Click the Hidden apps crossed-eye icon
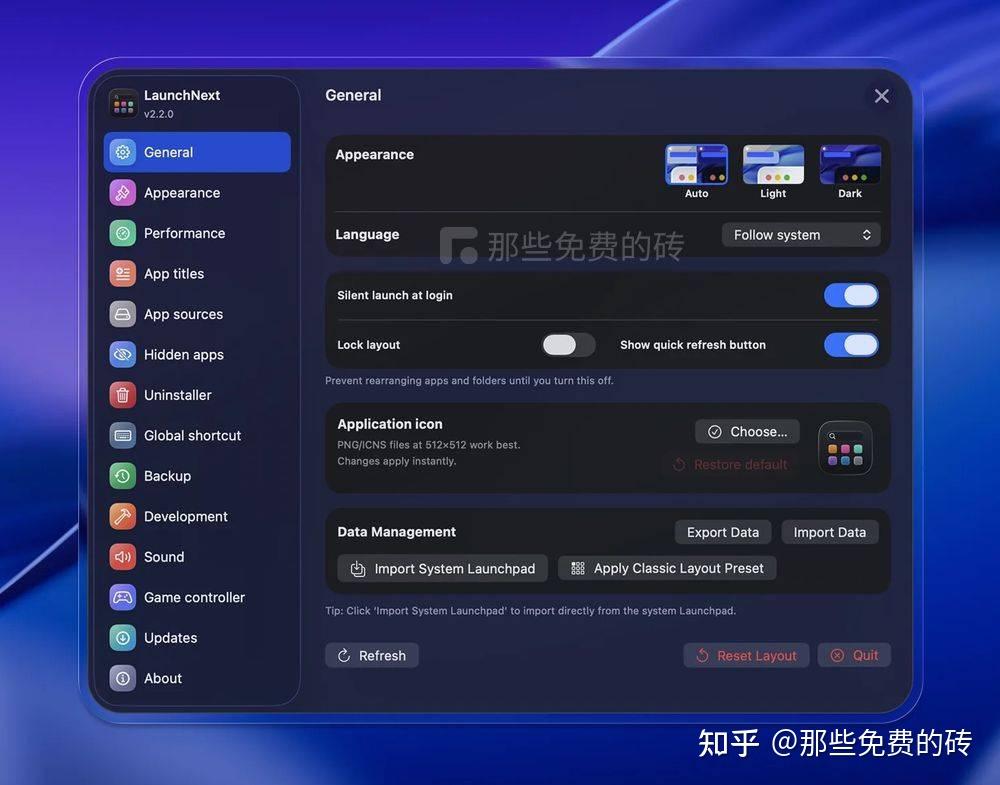The width and height of the screenshot is (1000, 785). [x=122, y=355]
